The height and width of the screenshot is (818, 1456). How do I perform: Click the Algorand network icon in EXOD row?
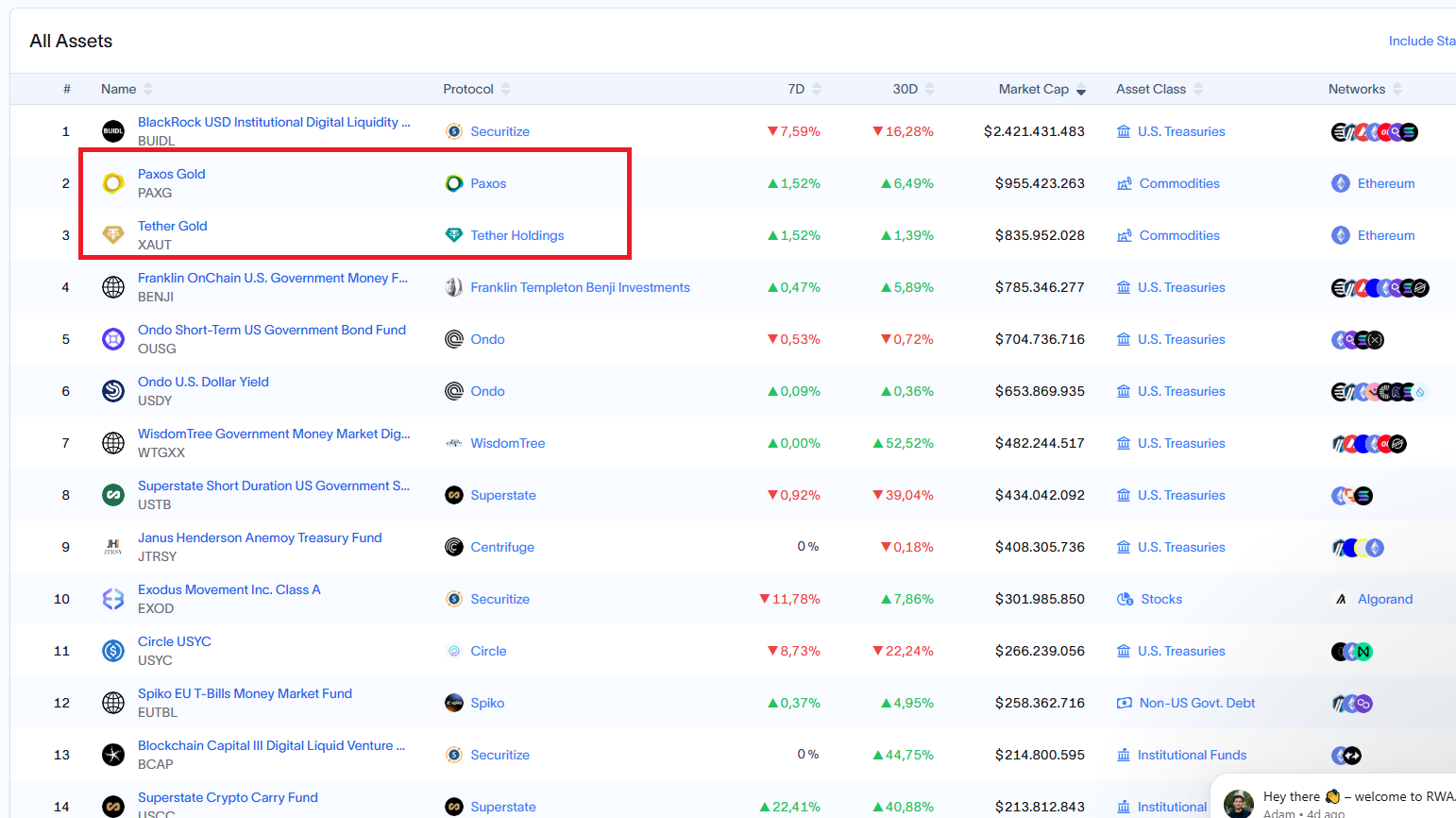[x=1341, y=599]
